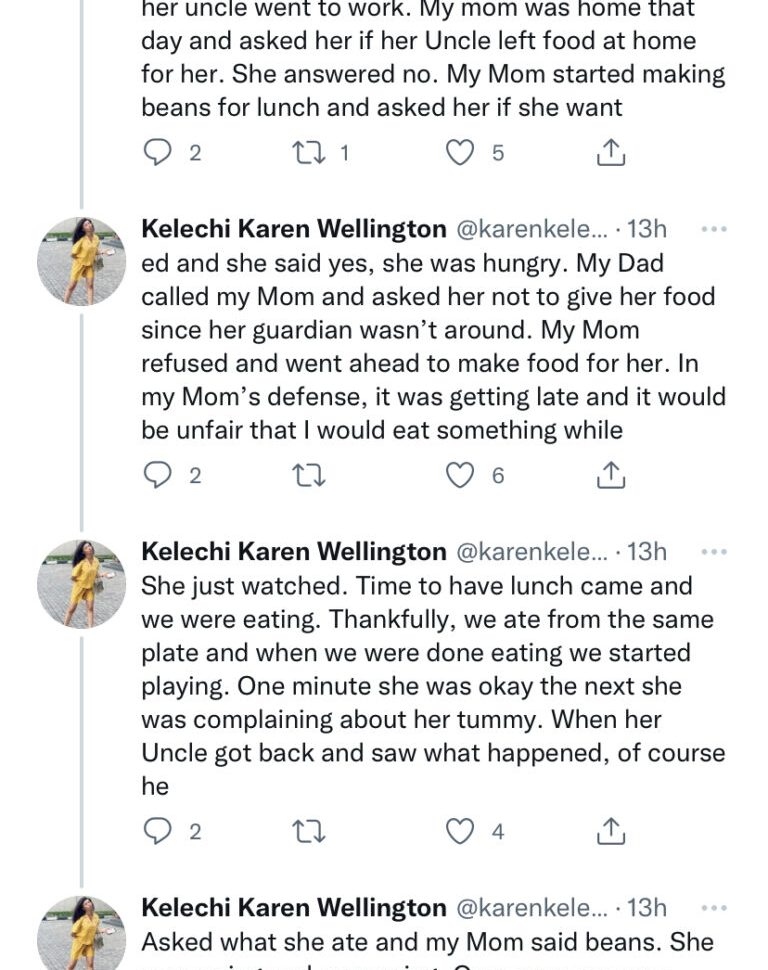Share the tweet ending "if she want"
The width and height of the screenshot is (768, 970).
[x=610, y=153]
